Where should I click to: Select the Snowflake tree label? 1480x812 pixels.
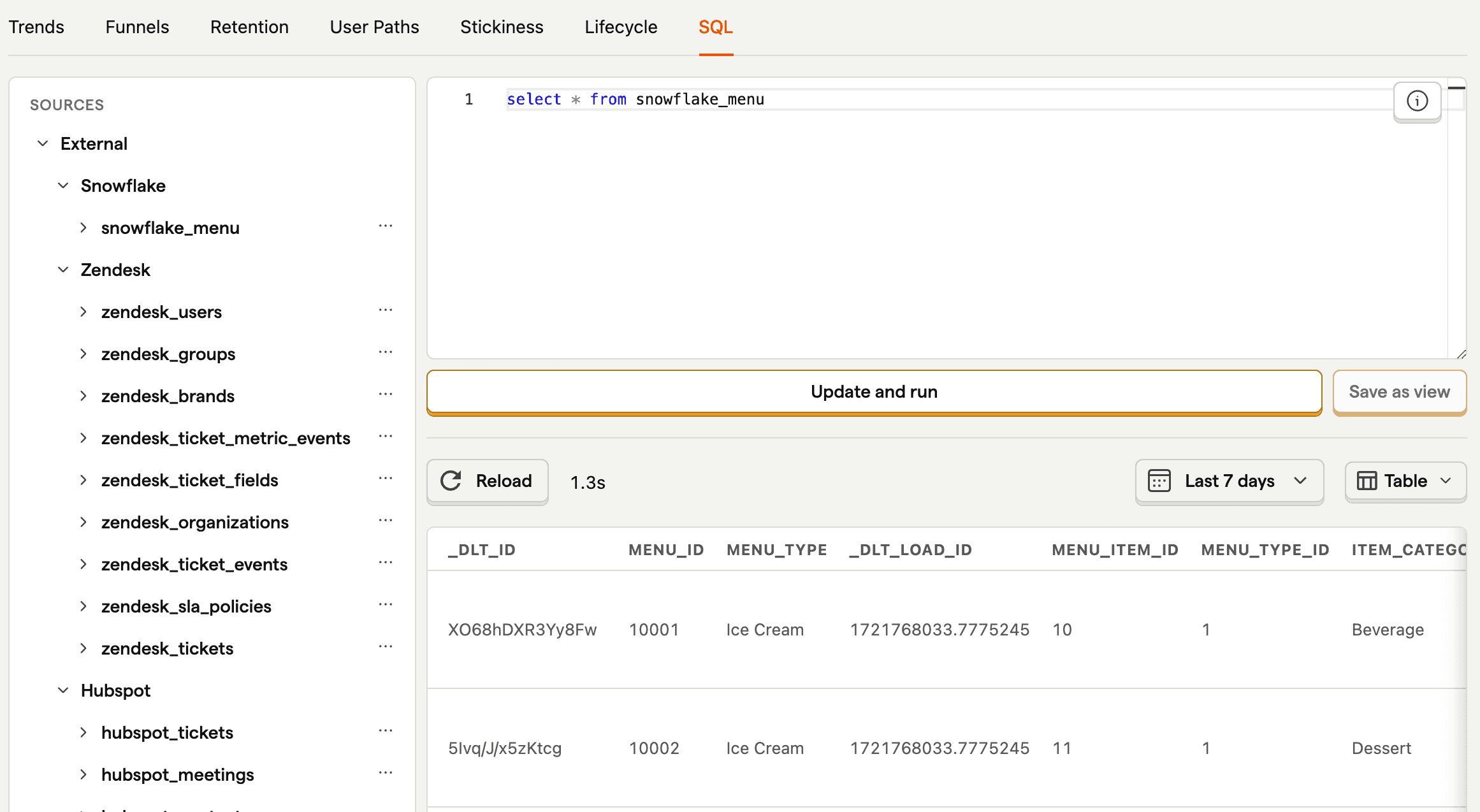pyautogui.click(x=123, y=185)
